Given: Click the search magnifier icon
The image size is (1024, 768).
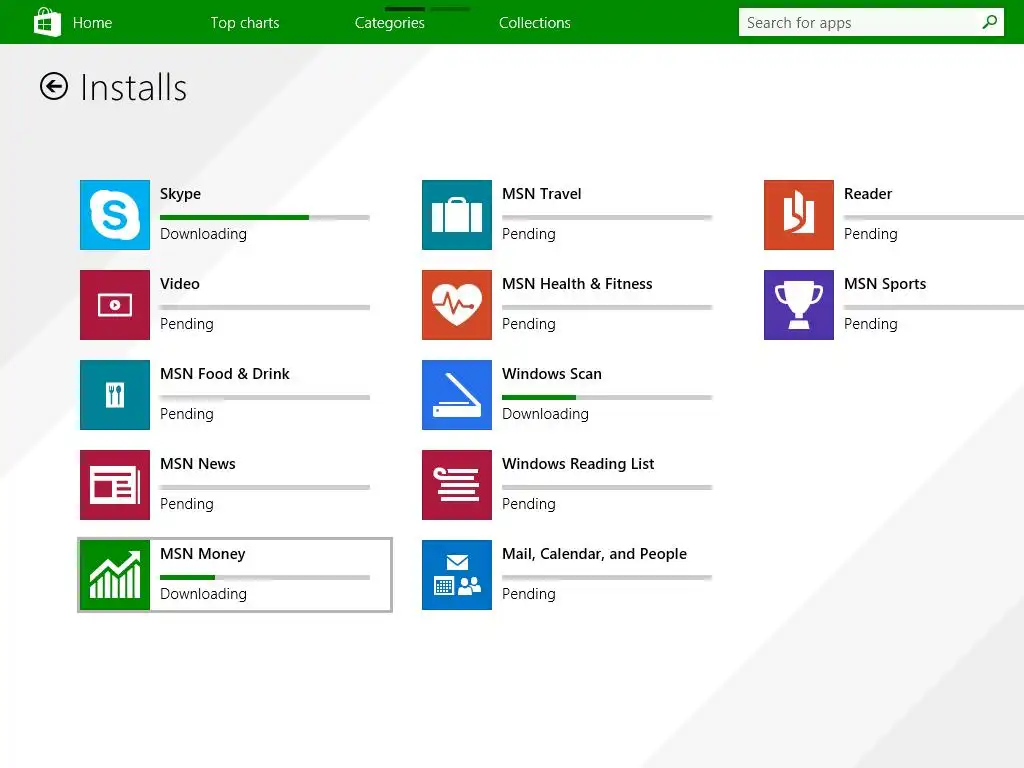Looking at the screenshot, I should tap(989, 22).
